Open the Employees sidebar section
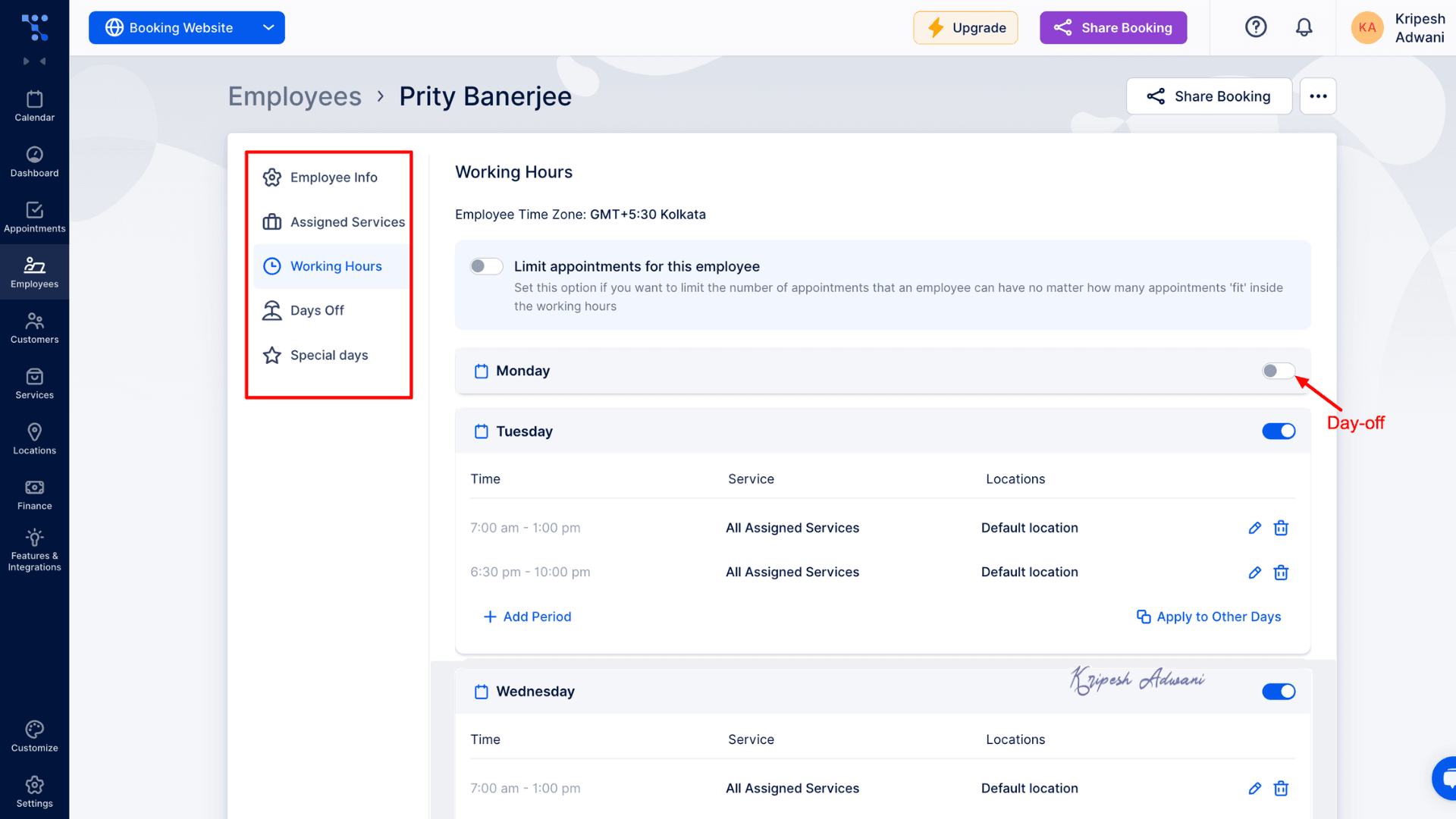Screen dimensions: 1456x819 [x=34, y=272]
